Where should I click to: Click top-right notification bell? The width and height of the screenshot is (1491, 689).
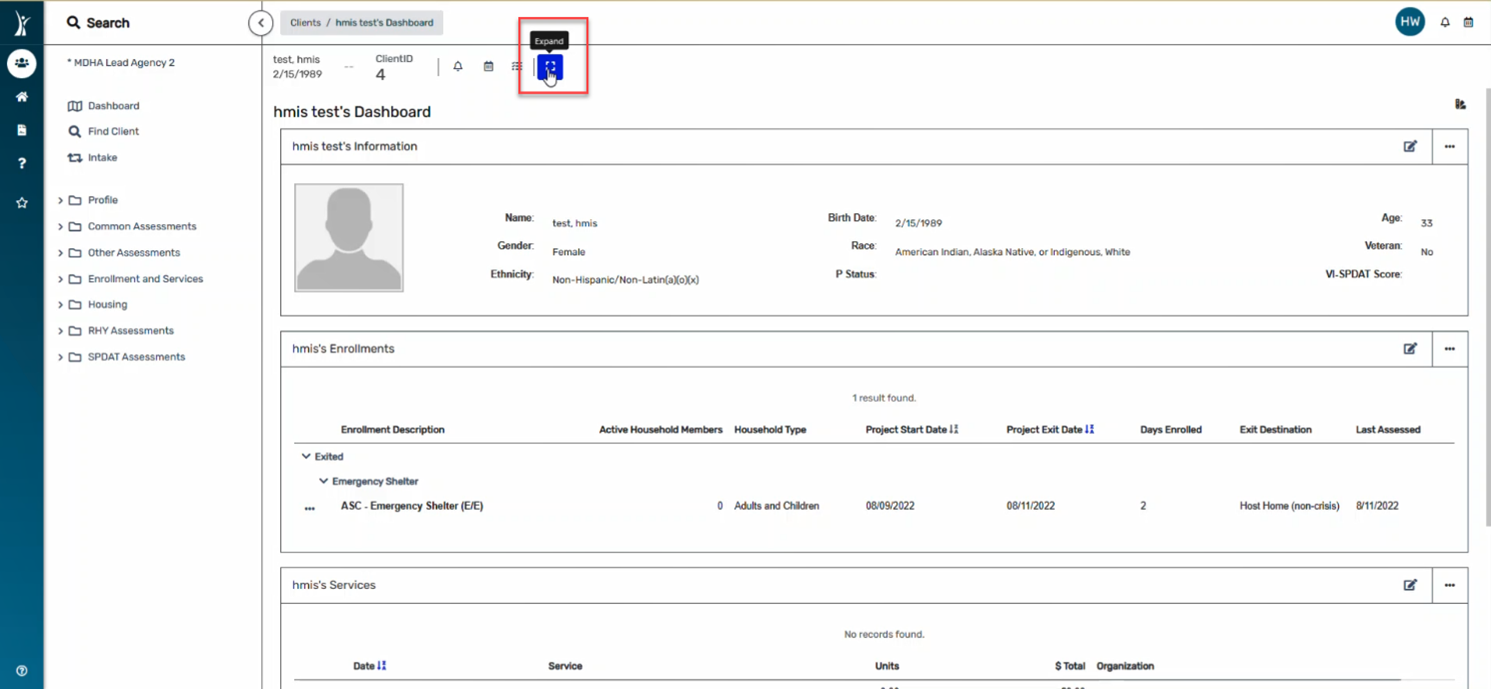click(x=1445, y=22)
